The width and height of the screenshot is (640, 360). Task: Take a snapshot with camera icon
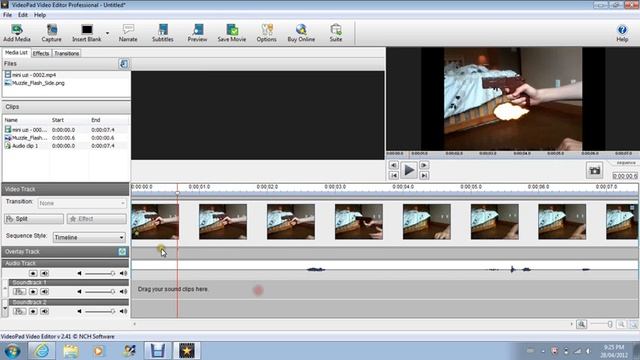[x=594, y=170]
